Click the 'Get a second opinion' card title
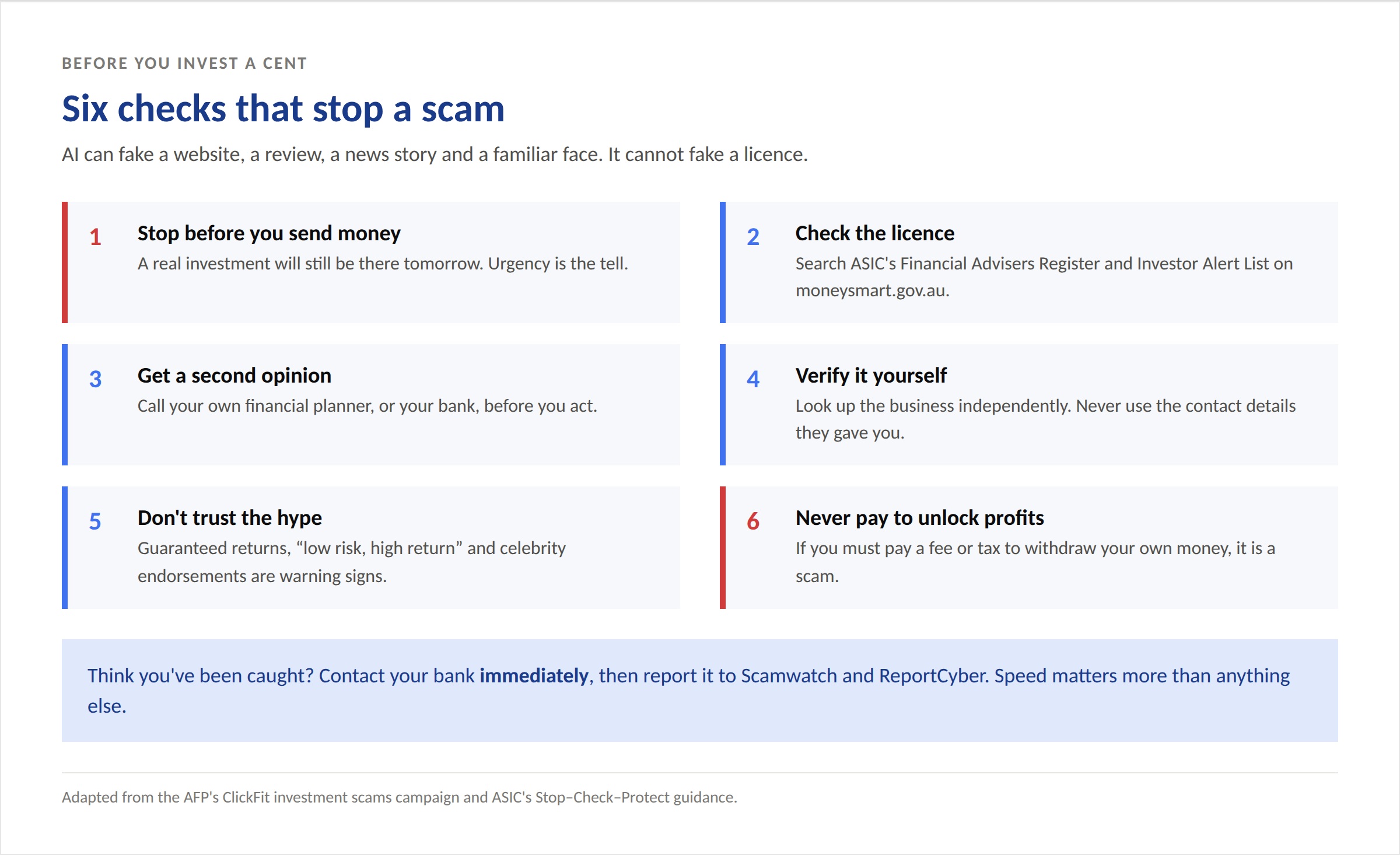 (235, 376)
